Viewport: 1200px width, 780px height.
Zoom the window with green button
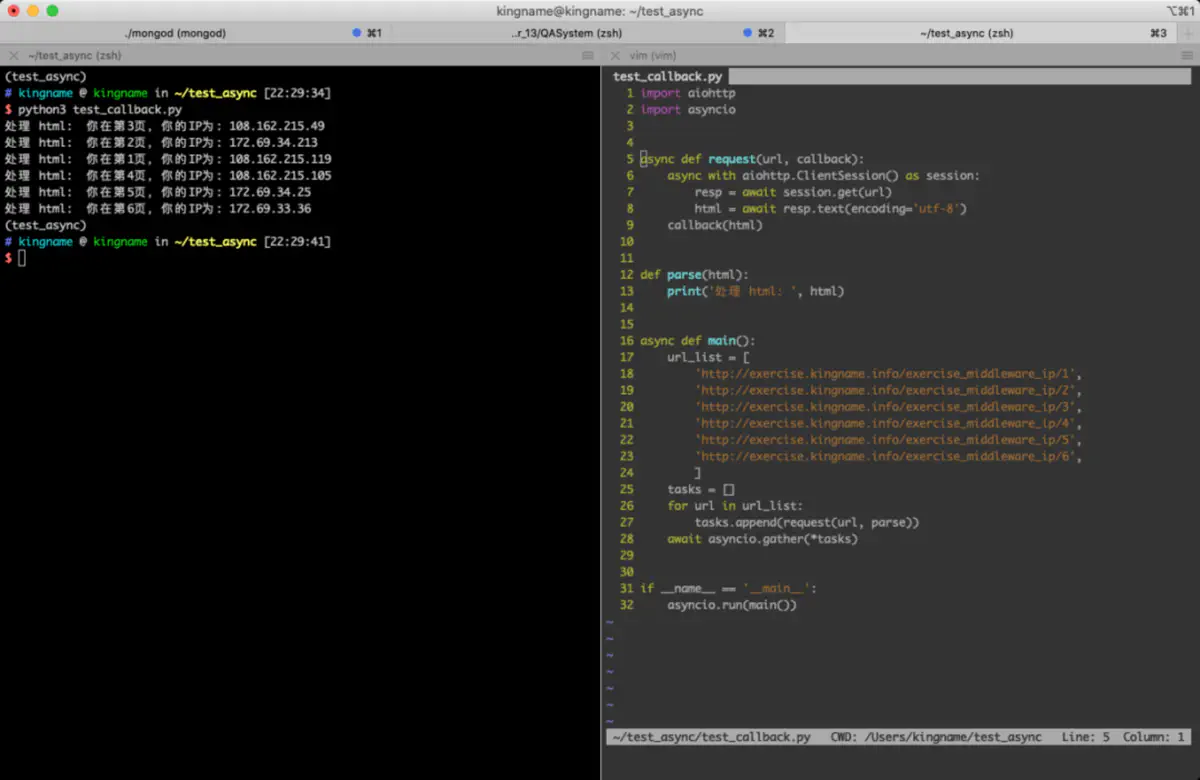[53, 11]
